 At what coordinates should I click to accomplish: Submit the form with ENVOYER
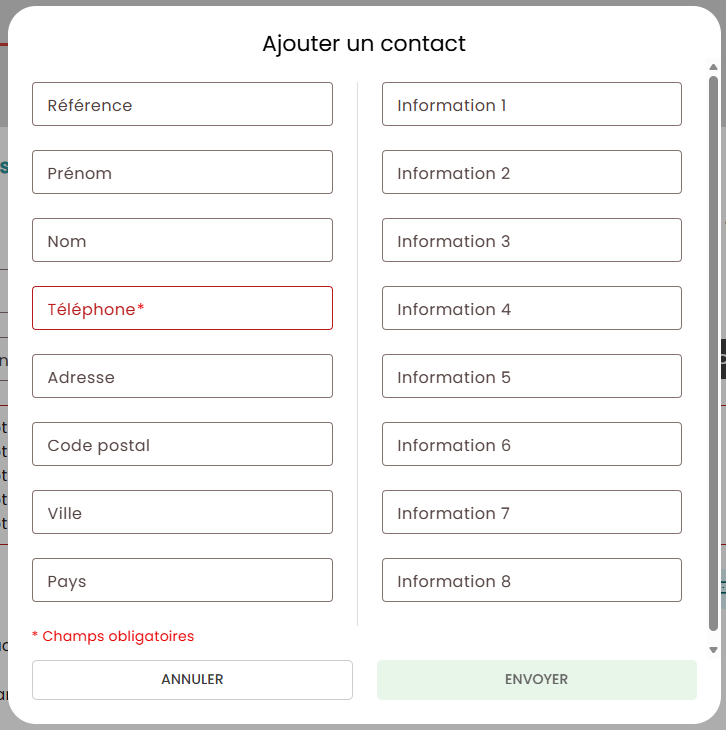coord(536,680)
